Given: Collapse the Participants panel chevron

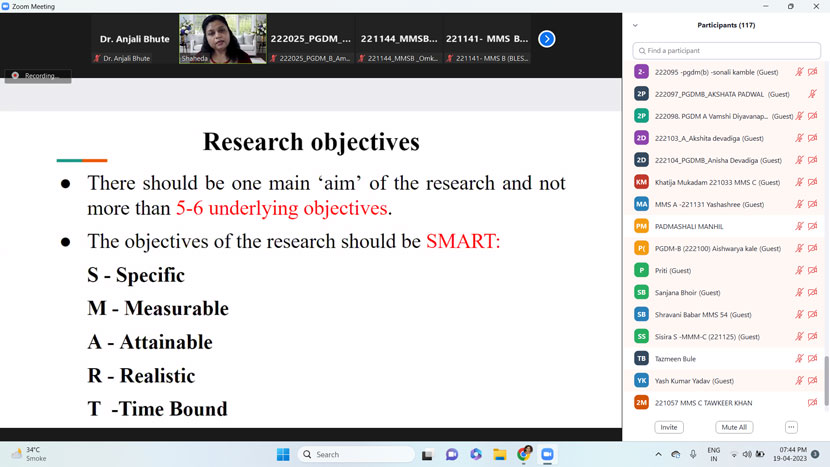Looking at the screenshot, I should (x=635, y=25).
